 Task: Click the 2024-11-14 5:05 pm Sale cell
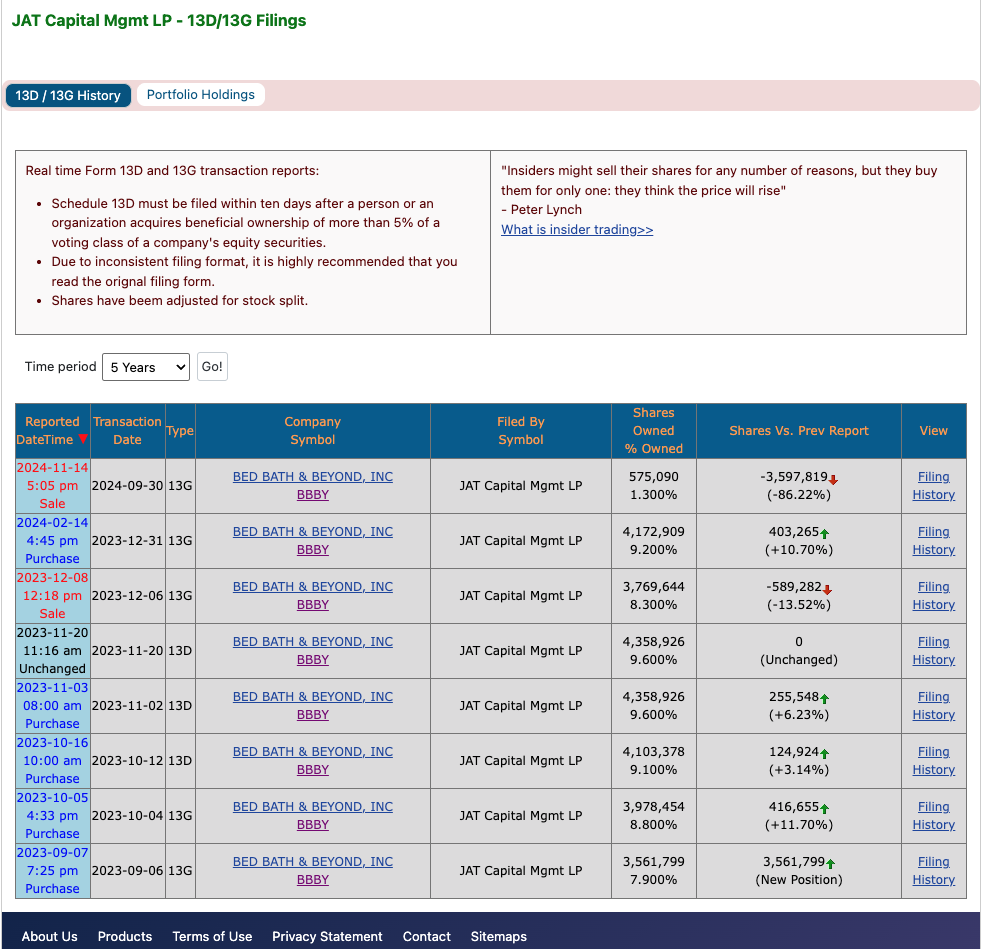(53, 486)
